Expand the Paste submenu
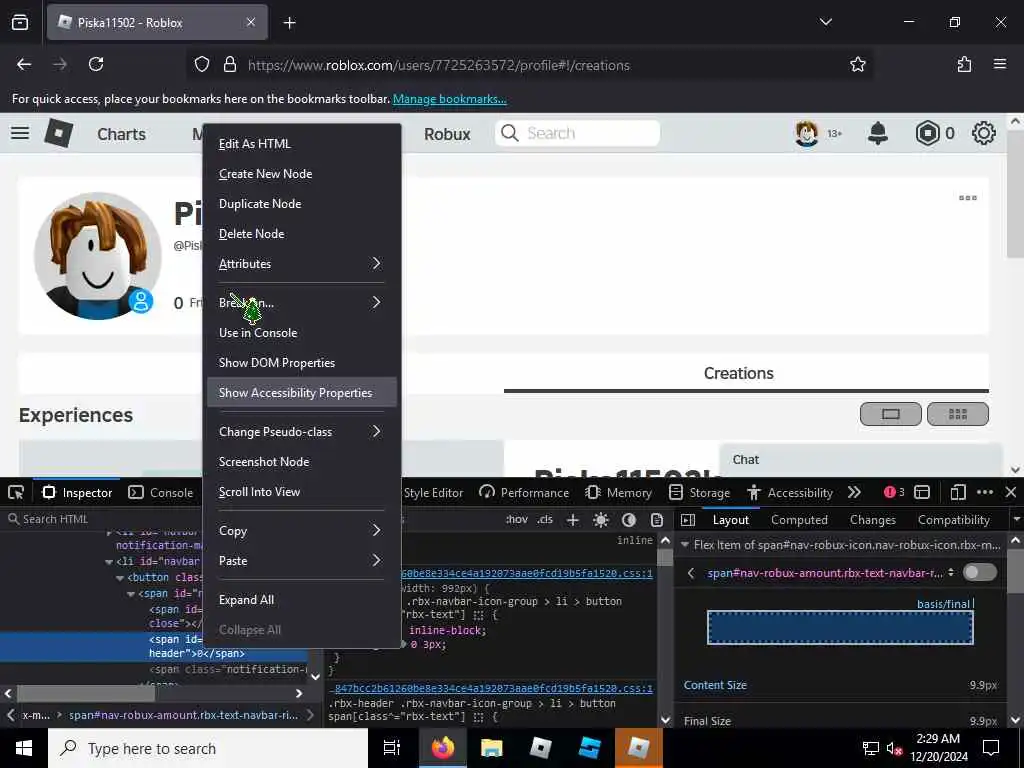This screenshot has height=768, width=1024. coord(301,560)
